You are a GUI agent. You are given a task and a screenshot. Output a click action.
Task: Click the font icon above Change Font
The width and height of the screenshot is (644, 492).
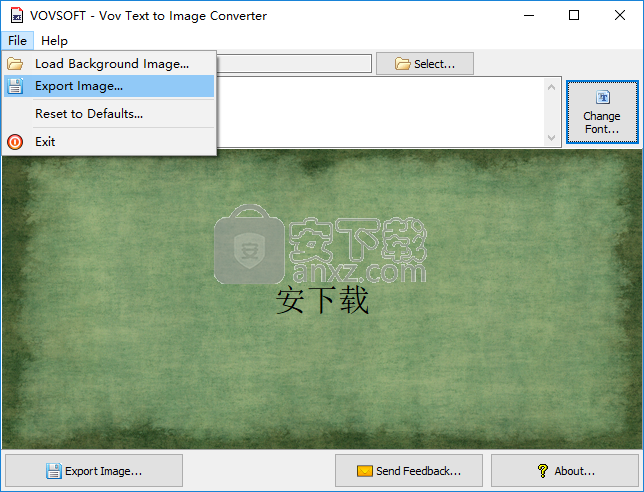click(603, 97)
